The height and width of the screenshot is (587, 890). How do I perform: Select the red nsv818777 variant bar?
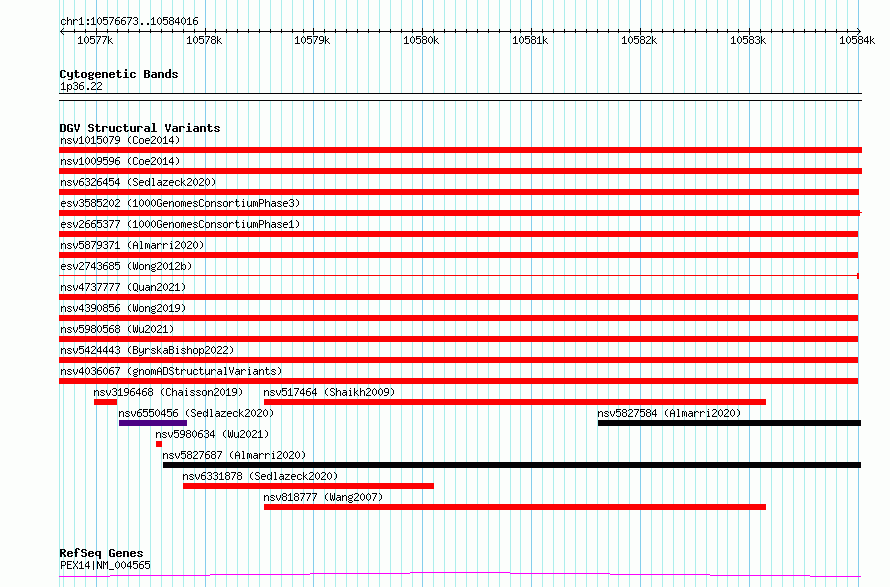click(x=515, y=507)
